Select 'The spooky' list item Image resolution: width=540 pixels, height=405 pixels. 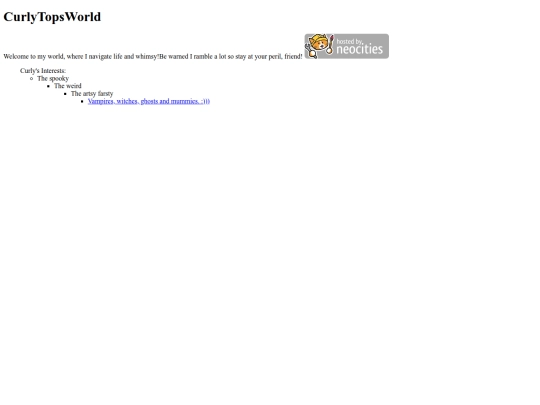click(x=53, y=79)
